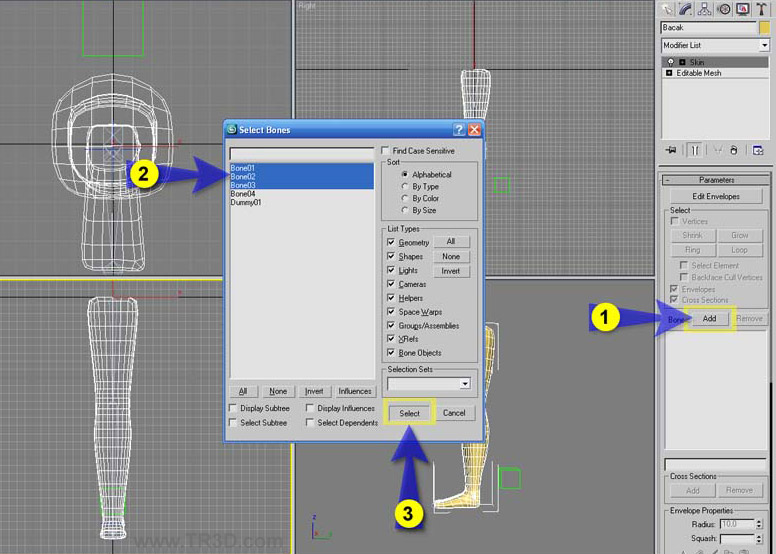Click Select to confirm bones
Screen dimensions: 776x554
pos(409,413)
